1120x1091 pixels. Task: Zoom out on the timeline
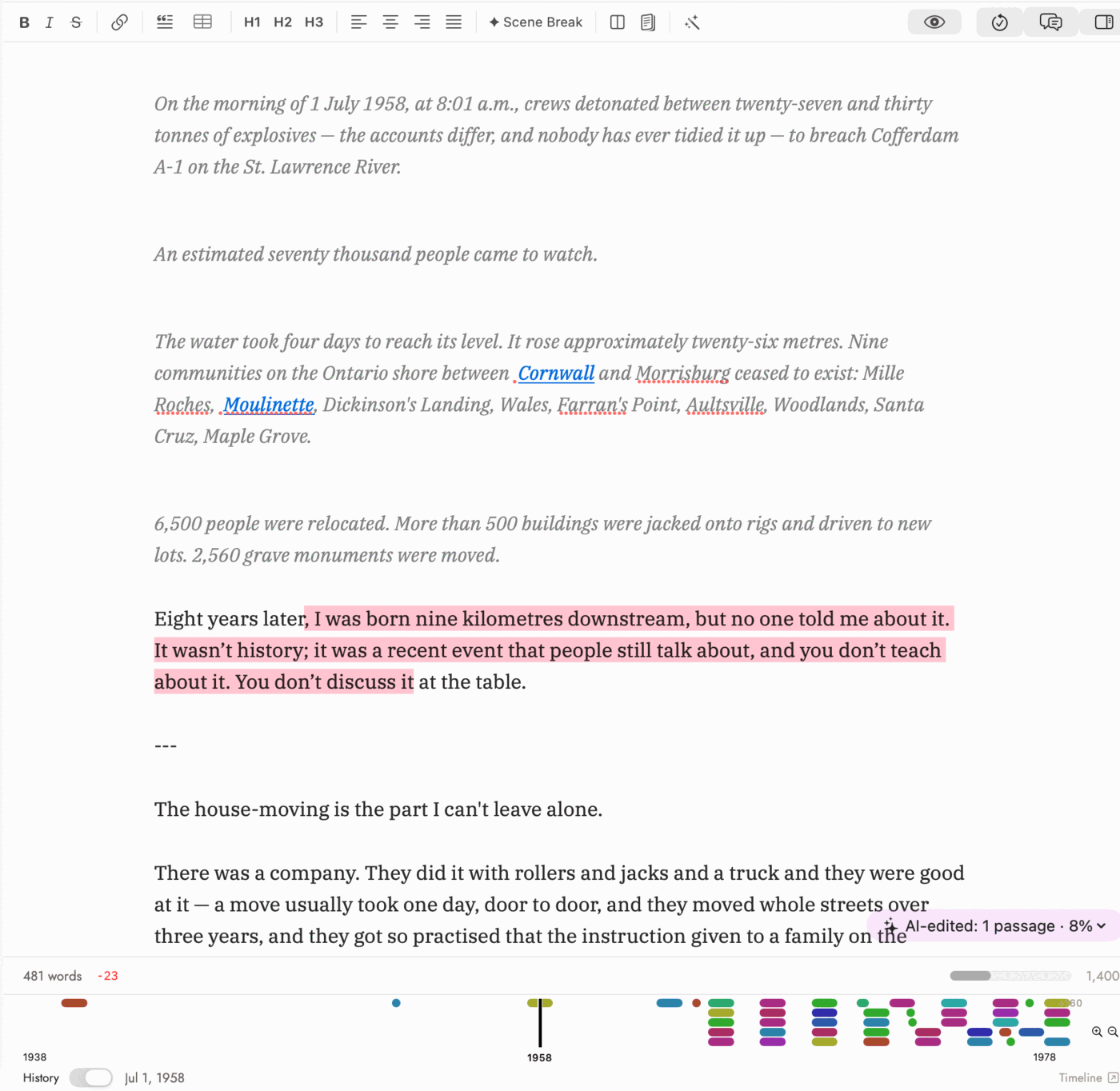(x=1113, y=1032)
